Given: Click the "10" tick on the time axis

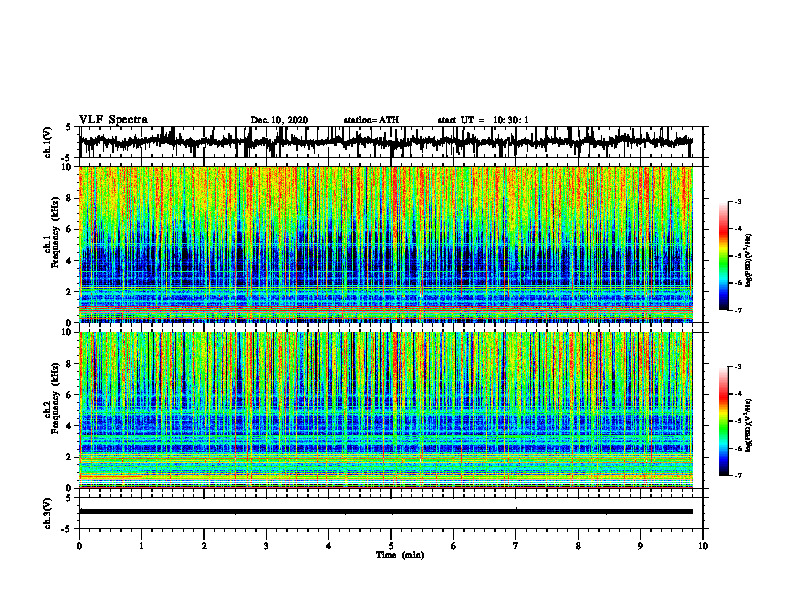Looking at the screenshot, I should tap(703, 546).
